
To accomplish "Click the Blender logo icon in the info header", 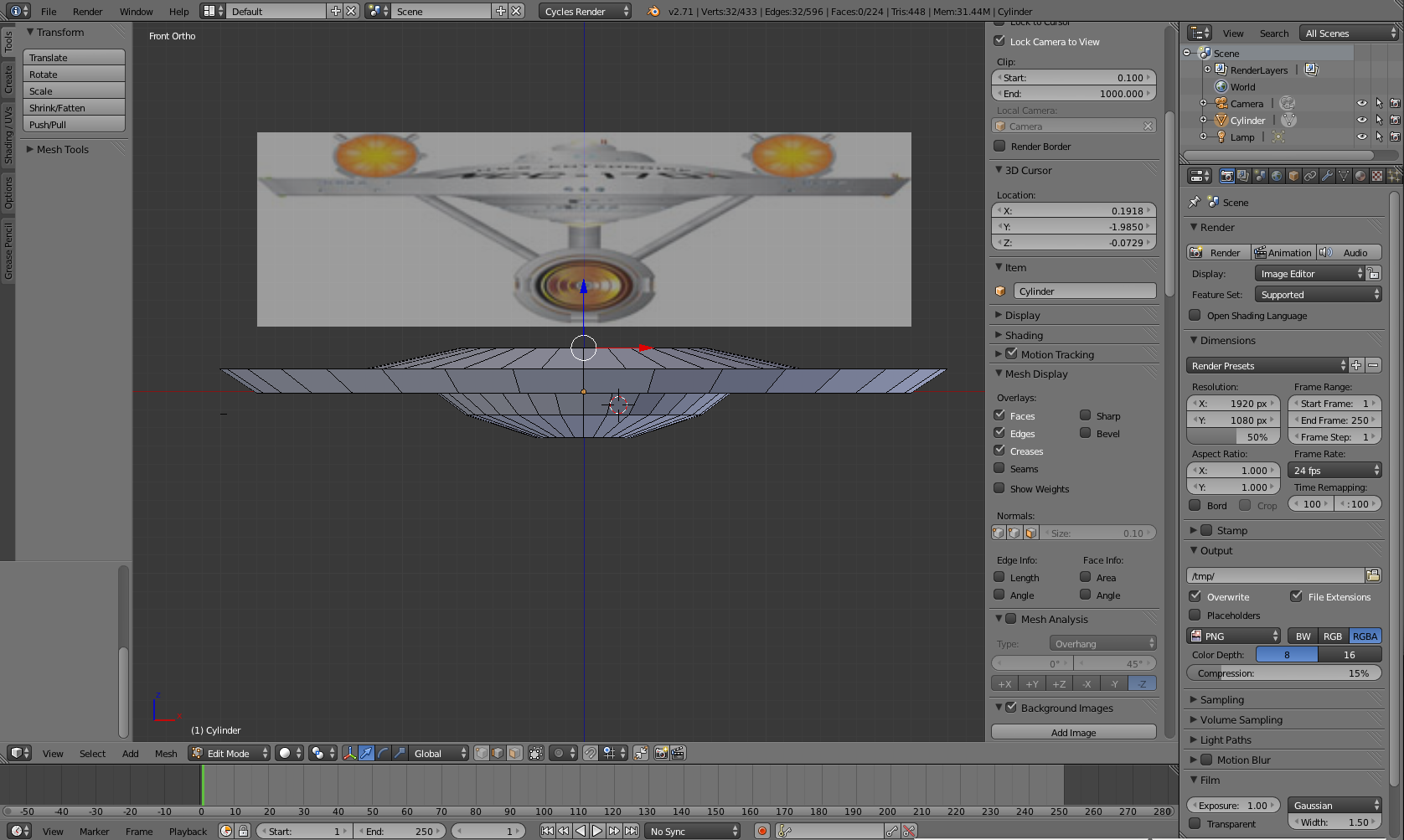I will [653, 11].
